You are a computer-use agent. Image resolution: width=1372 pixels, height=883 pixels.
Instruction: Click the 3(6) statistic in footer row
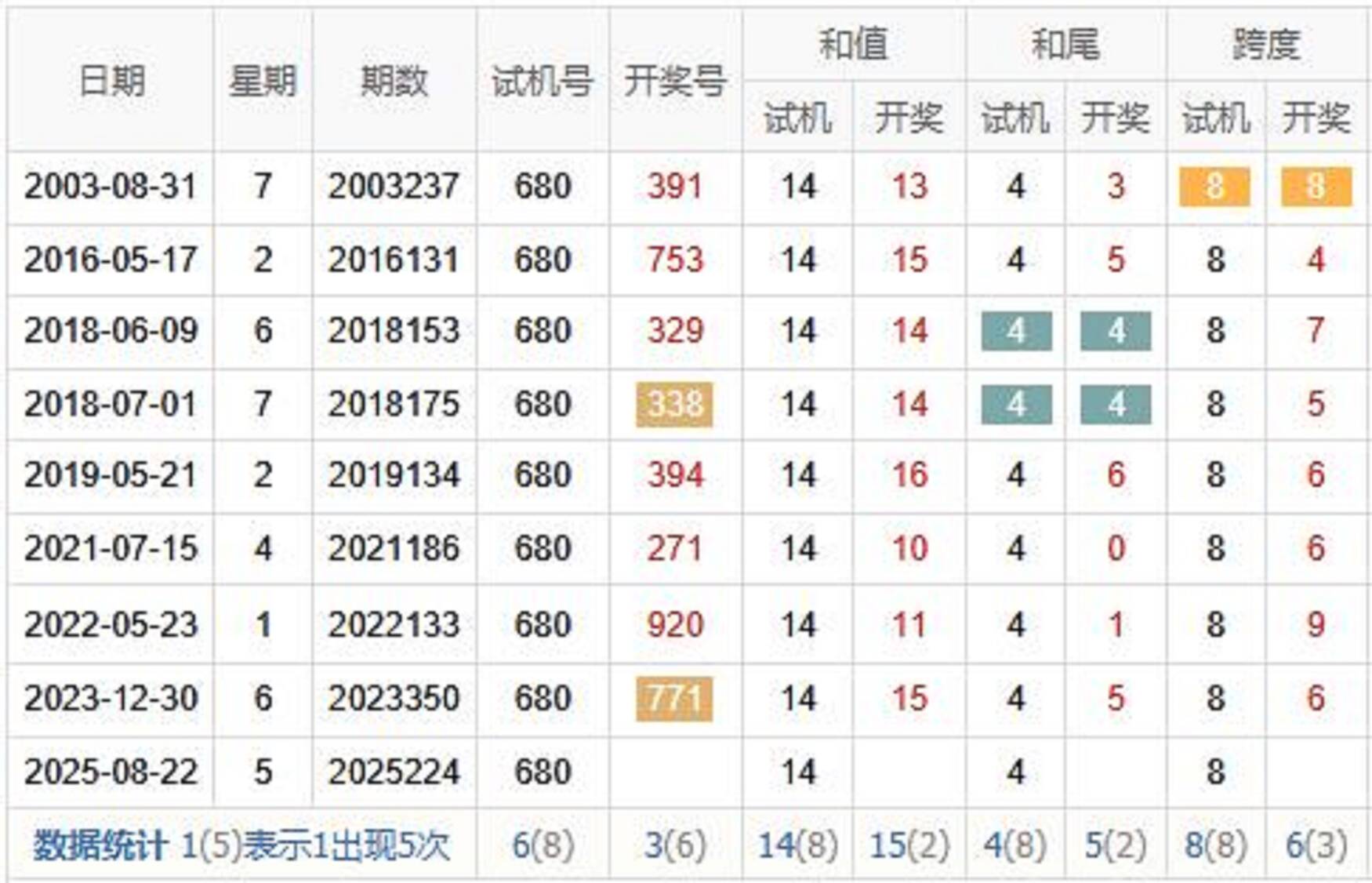point(675,845)
